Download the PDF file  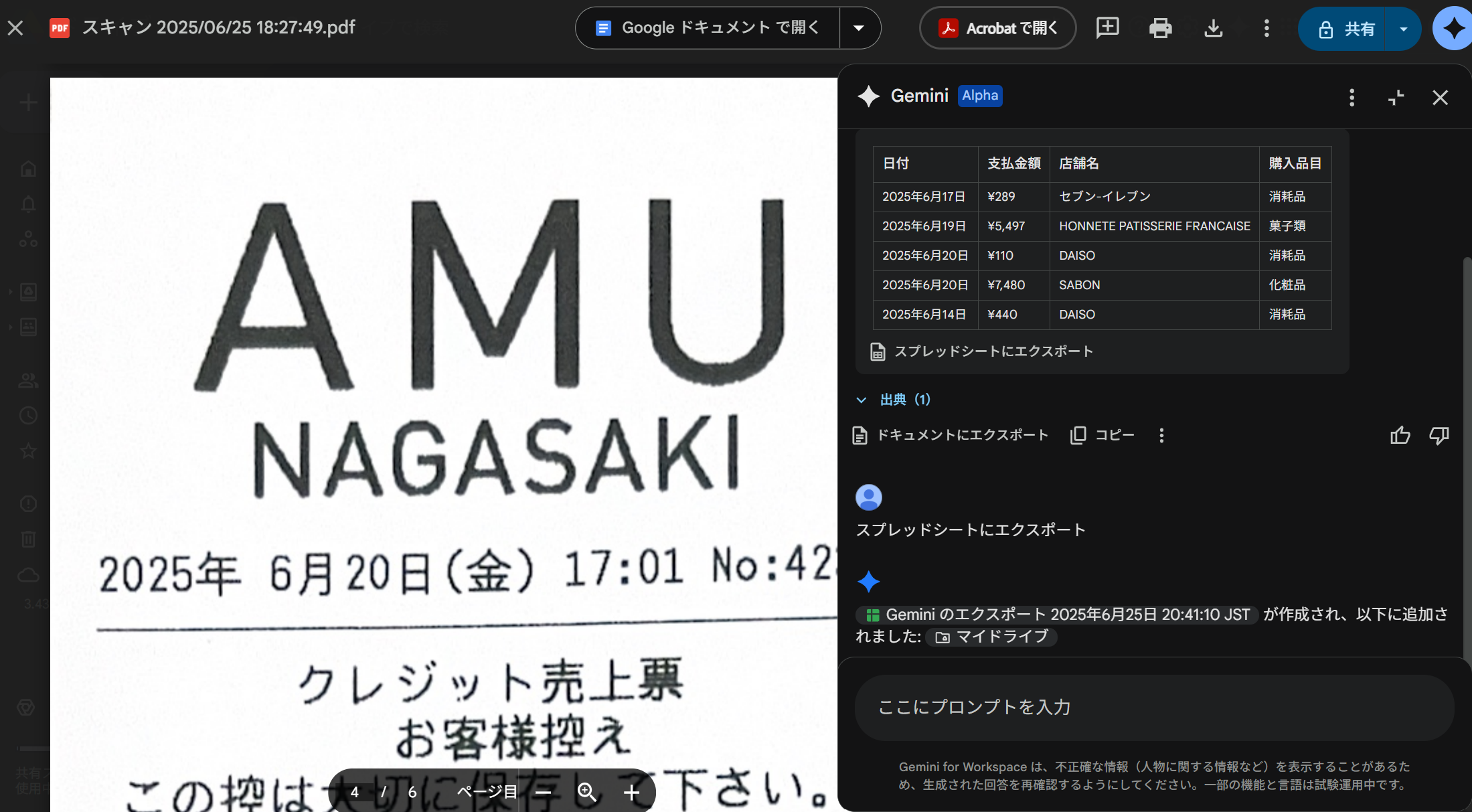point(1213,28)
